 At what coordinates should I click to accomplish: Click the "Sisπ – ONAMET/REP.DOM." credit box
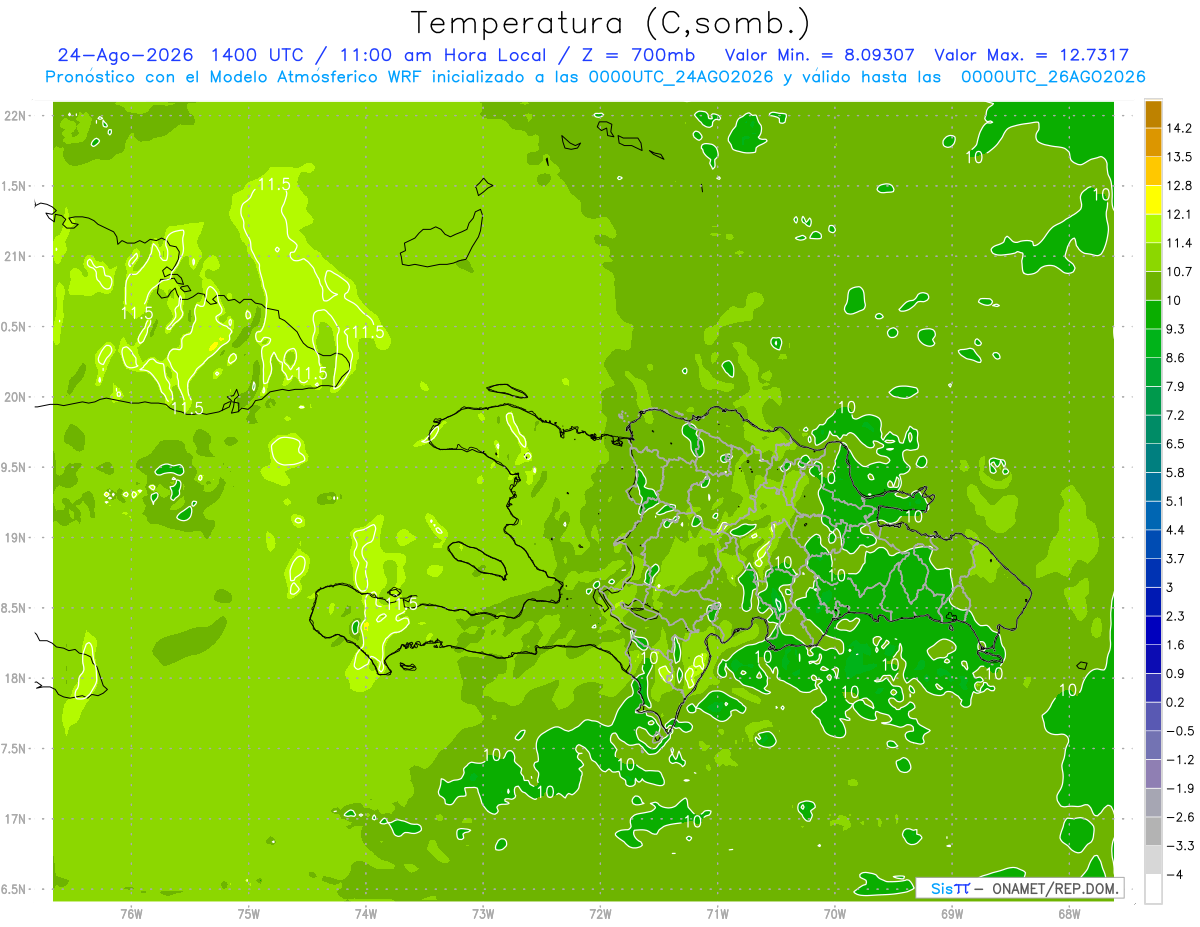coord(1020,887)
